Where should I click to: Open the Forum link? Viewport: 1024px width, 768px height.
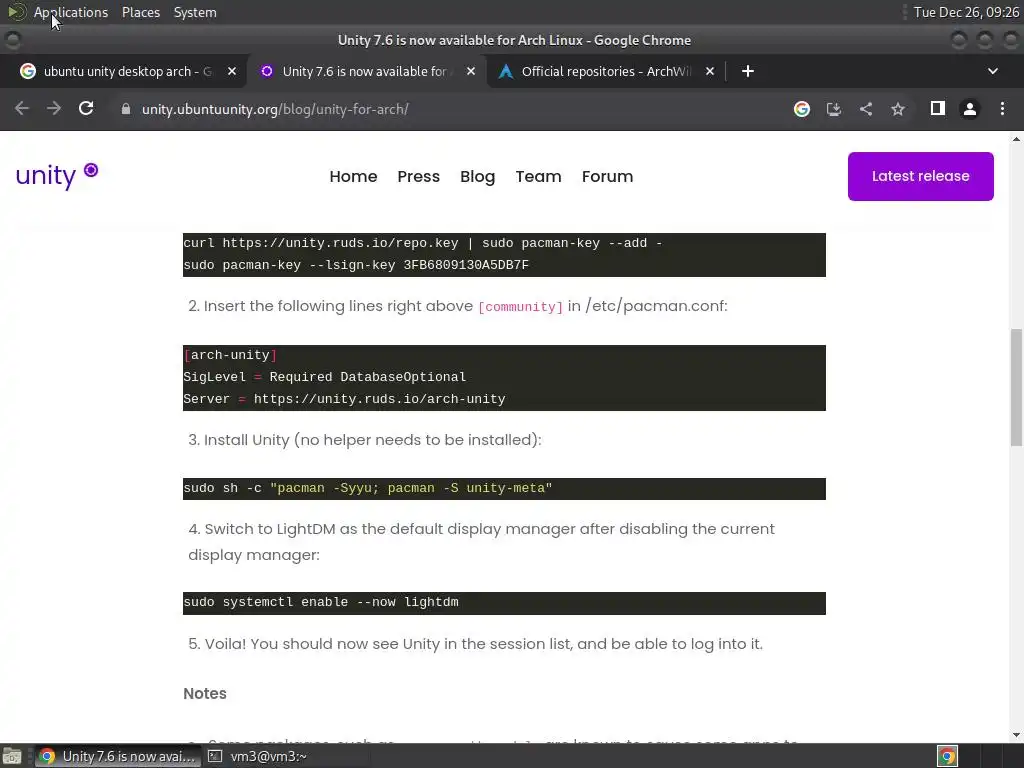[x=607, y=176]
